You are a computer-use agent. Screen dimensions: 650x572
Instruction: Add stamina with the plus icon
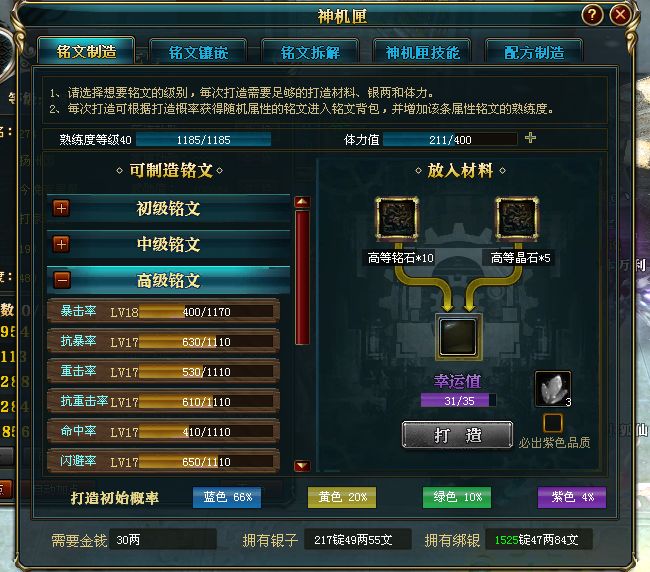pos(530,138)
